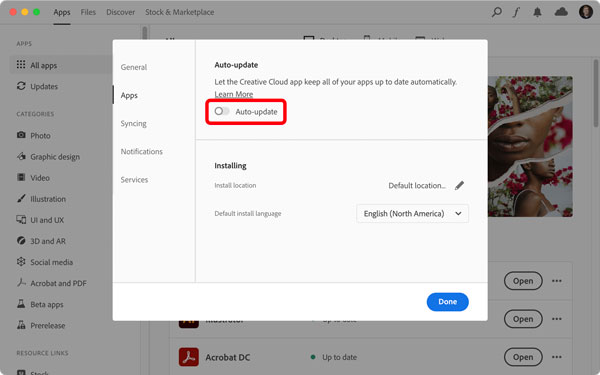This screenshot has height=375, width=600.
Task: Click the Learn More link
Action: (x=233, y=94)
